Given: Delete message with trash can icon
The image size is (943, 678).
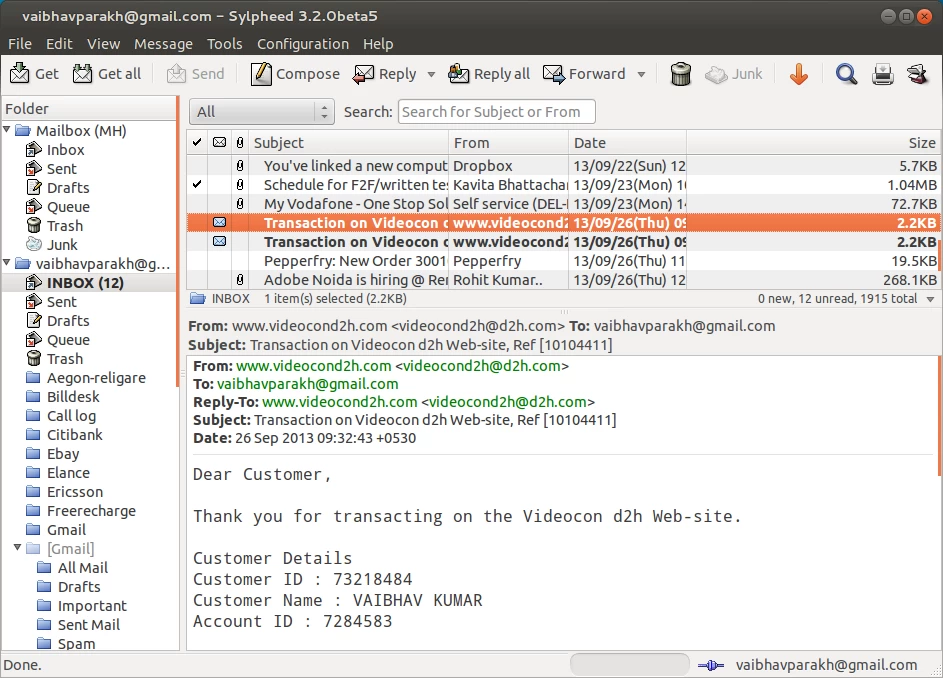Looking at the screenshot, I should [x=681, y=74].
